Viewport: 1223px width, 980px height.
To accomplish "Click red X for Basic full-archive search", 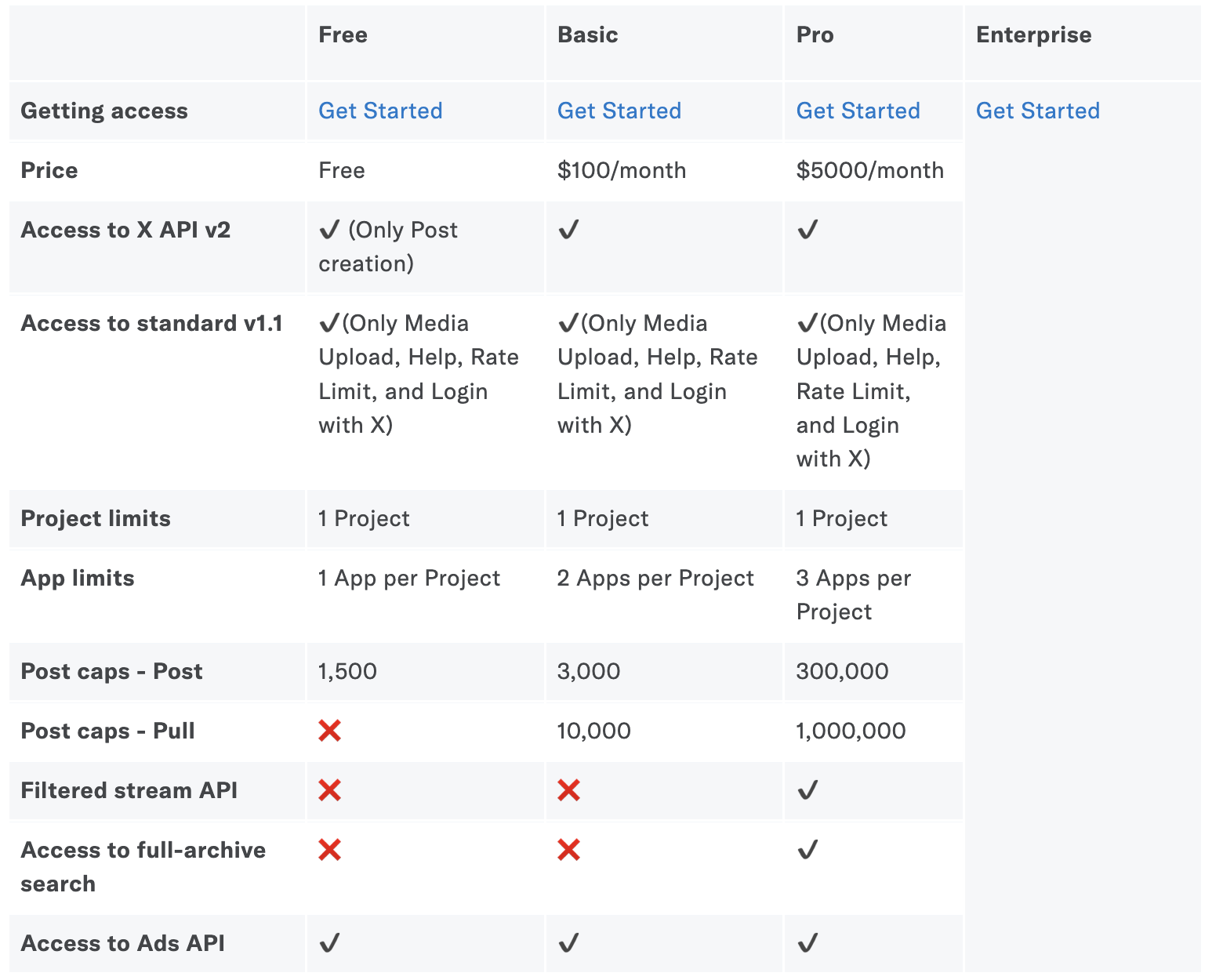I will (569, 850).
